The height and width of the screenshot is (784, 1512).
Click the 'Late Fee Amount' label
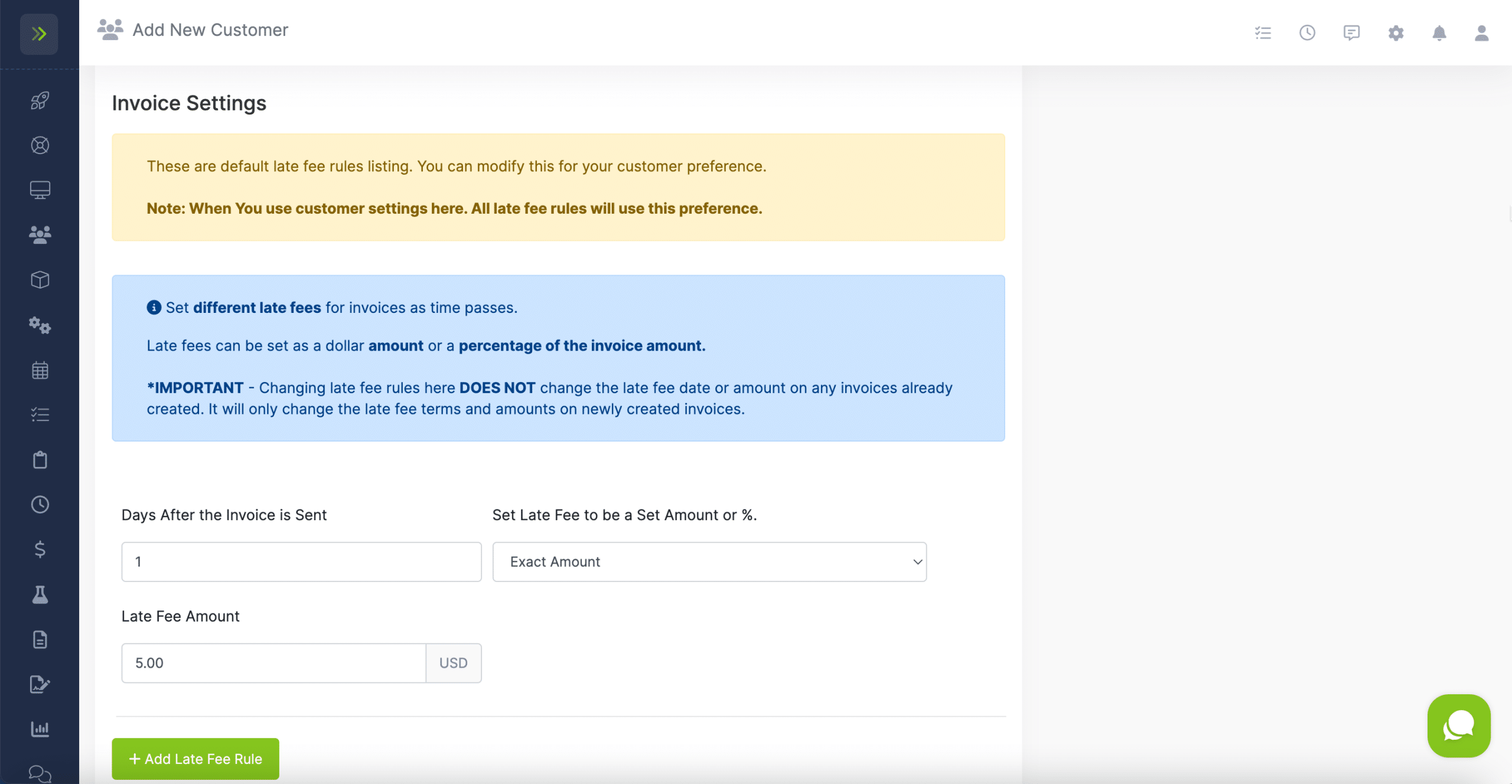[x=180, y=616]
